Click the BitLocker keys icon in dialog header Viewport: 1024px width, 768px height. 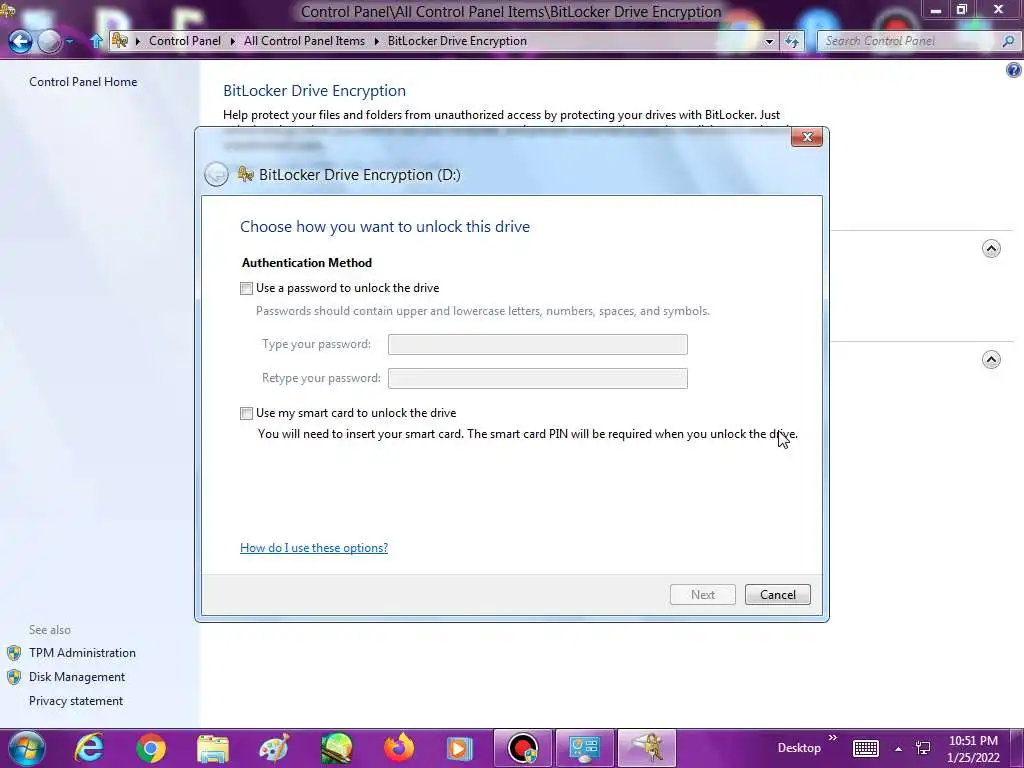coord(246,174)
